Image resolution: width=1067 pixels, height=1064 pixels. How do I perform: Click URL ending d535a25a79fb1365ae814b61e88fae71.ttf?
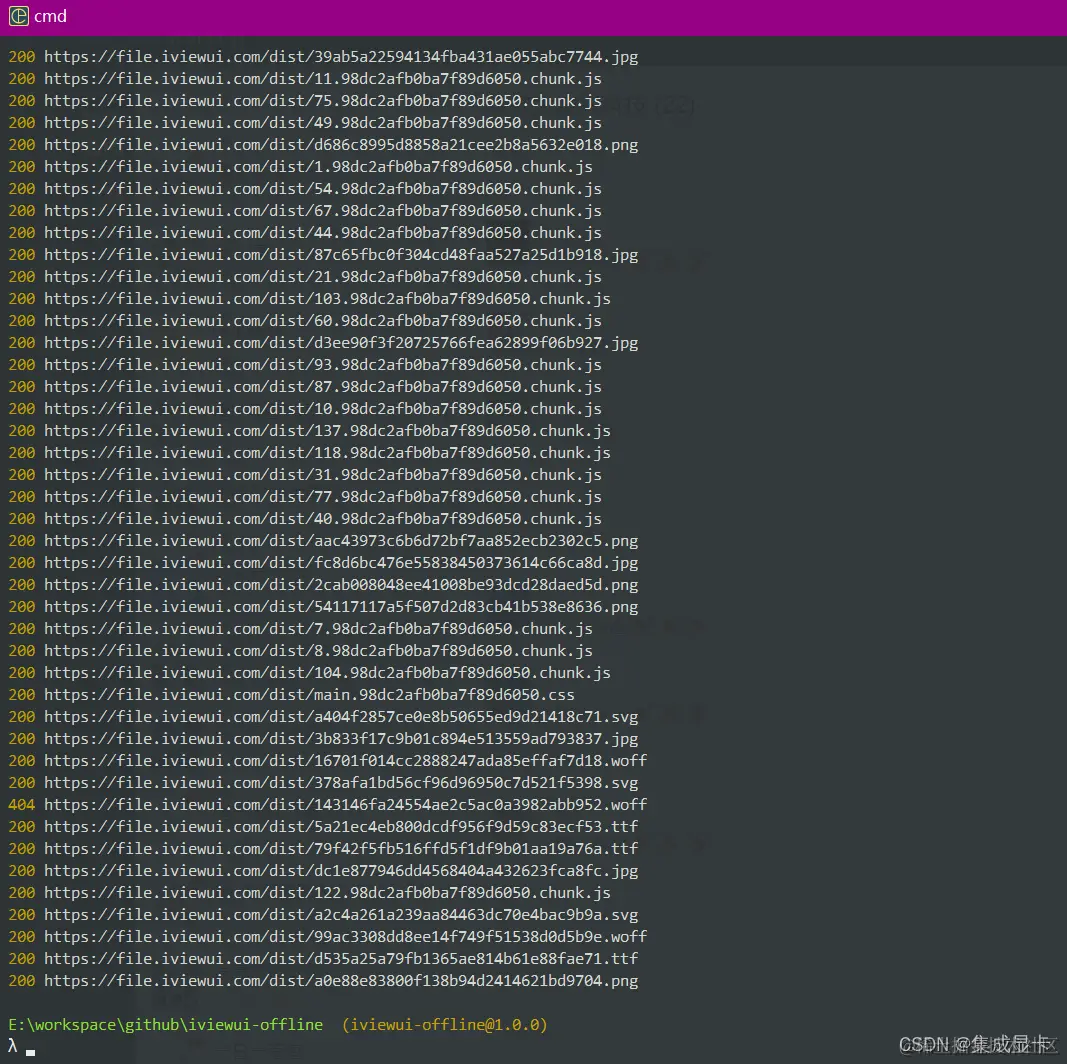click(341, 959)
